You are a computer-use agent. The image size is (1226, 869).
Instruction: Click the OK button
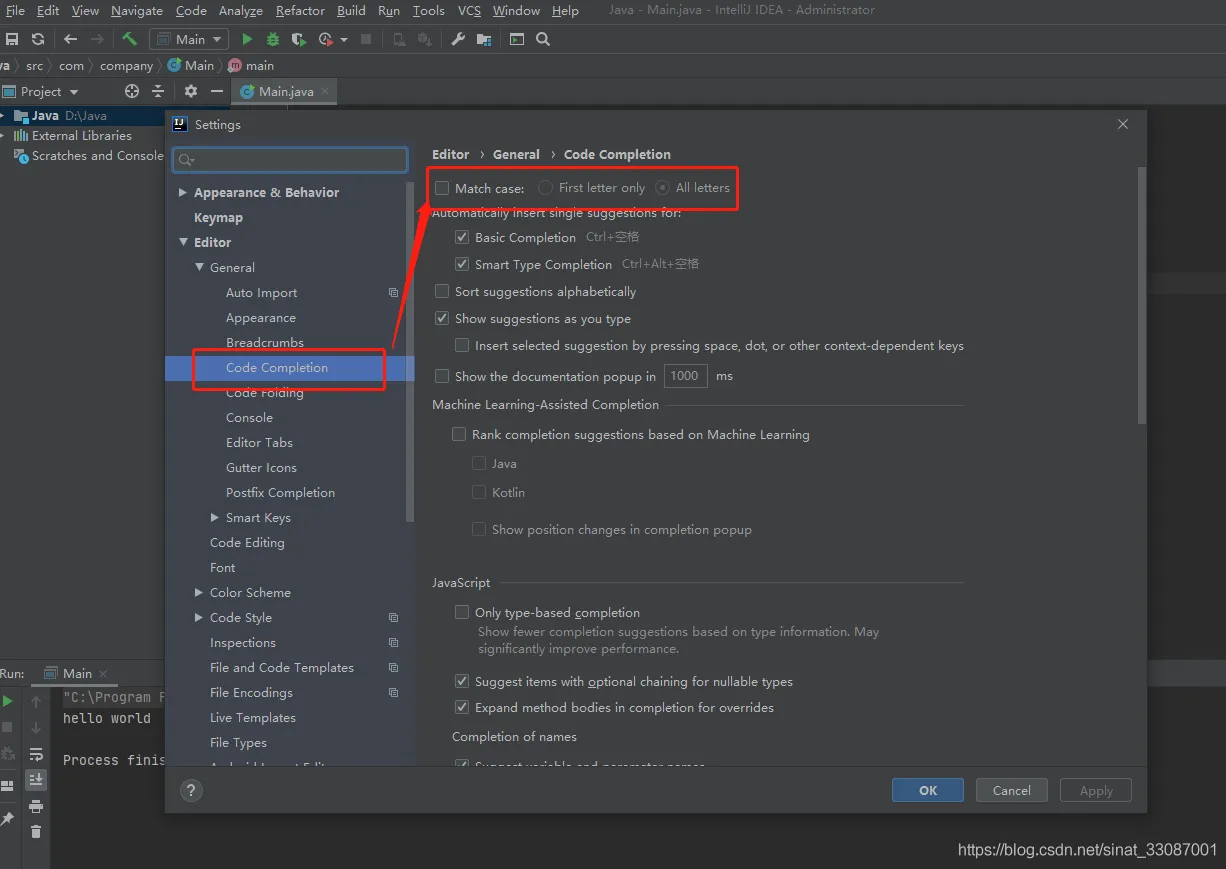click(x=928, y=790)
